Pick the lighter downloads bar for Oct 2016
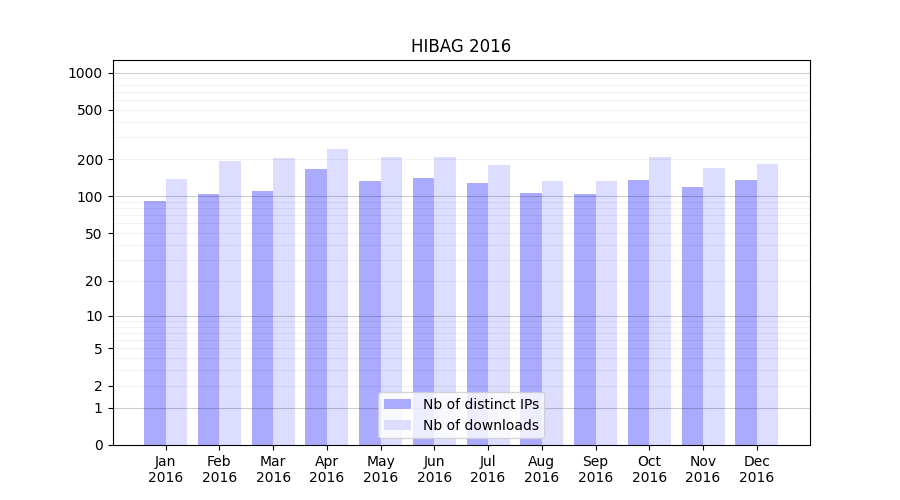Image resolution: width=900 pixels, height=500 pixels. (x=660, y=301)
